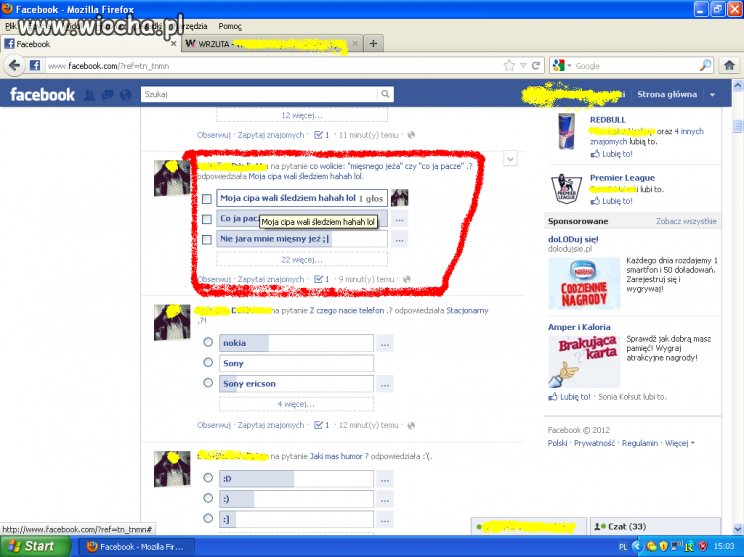The width and height of the screenshot is (744, 557).
Task: Check the Co ja pacze option
Action: coord(206,219)
